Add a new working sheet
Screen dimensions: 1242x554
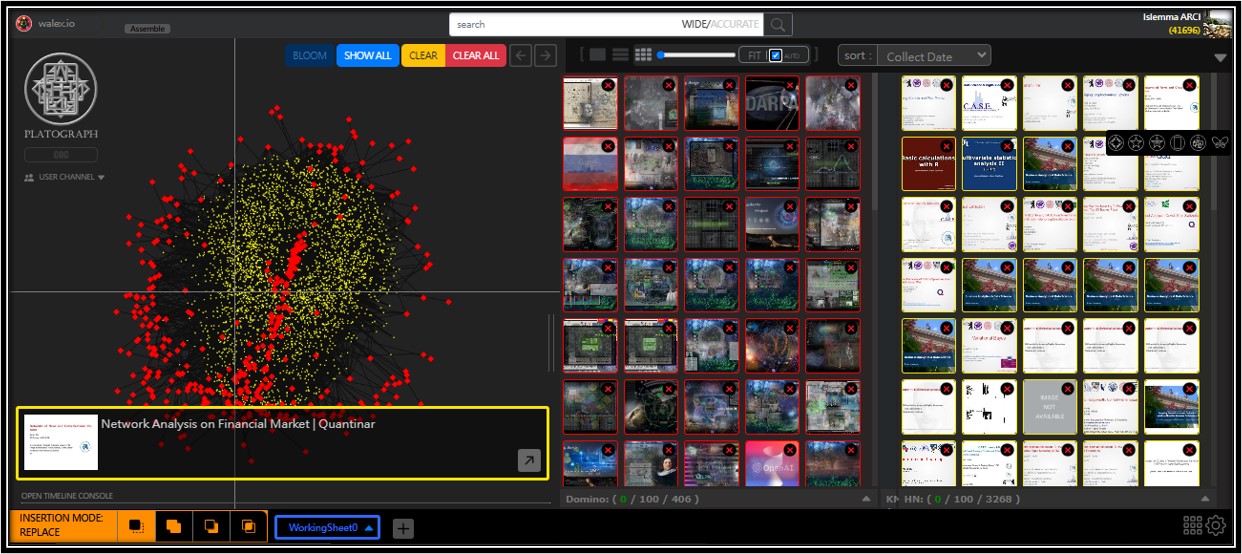(403, 528)
